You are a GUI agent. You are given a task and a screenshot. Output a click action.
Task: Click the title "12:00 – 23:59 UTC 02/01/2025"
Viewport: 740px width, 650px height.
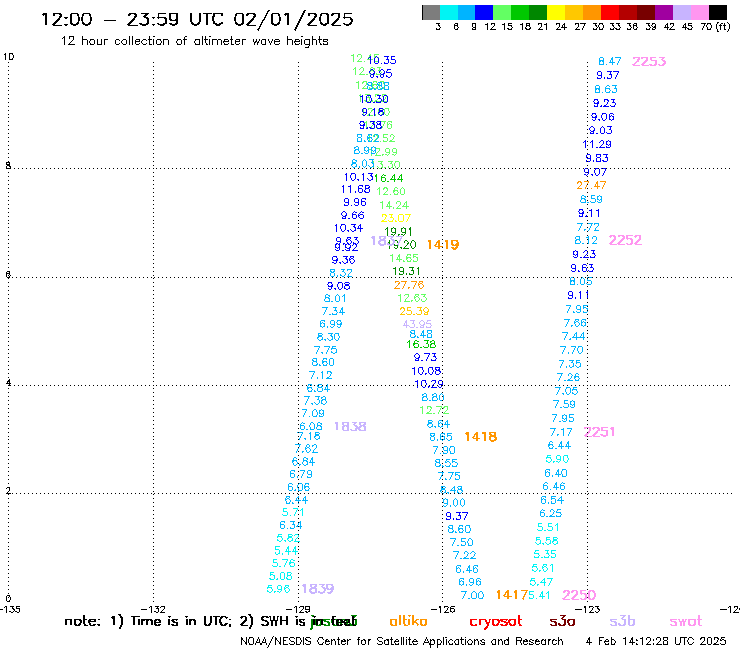[197, 19]
